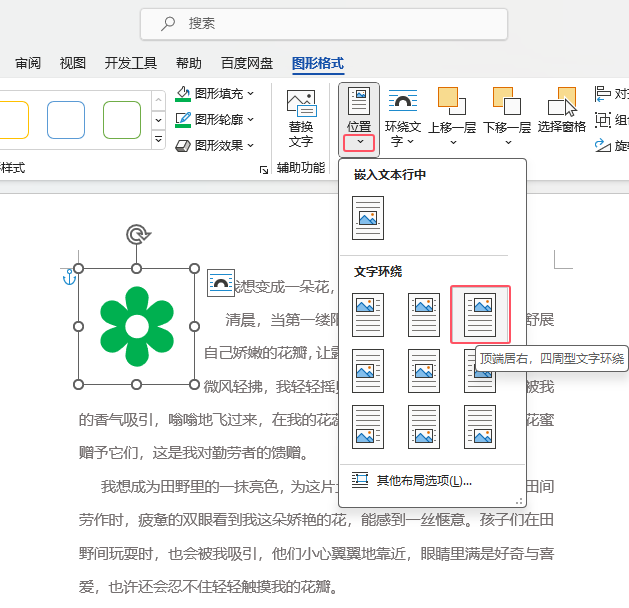
Task: Select middle center with square wrapping
Action: 424,371
